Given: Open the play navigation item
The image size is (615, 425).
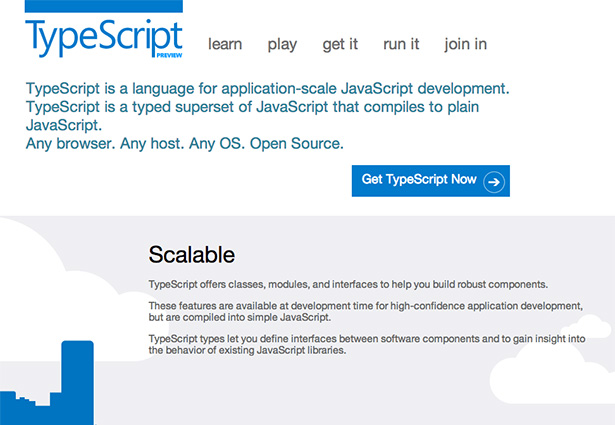Looking at the screenshot, I should point(282,45).
